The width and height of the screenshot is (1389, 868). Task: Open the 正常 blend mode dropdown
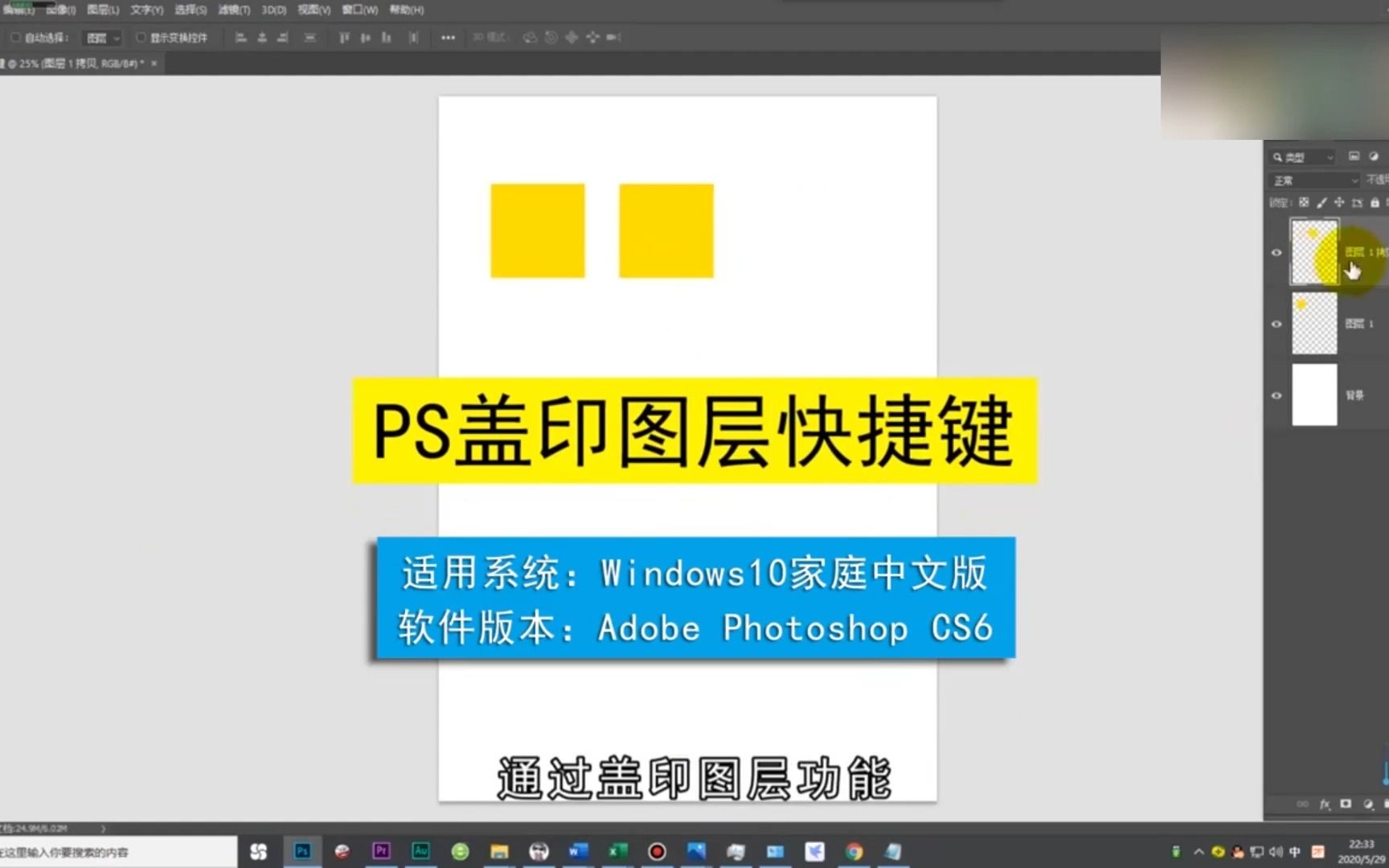(x=1314, y=180)
